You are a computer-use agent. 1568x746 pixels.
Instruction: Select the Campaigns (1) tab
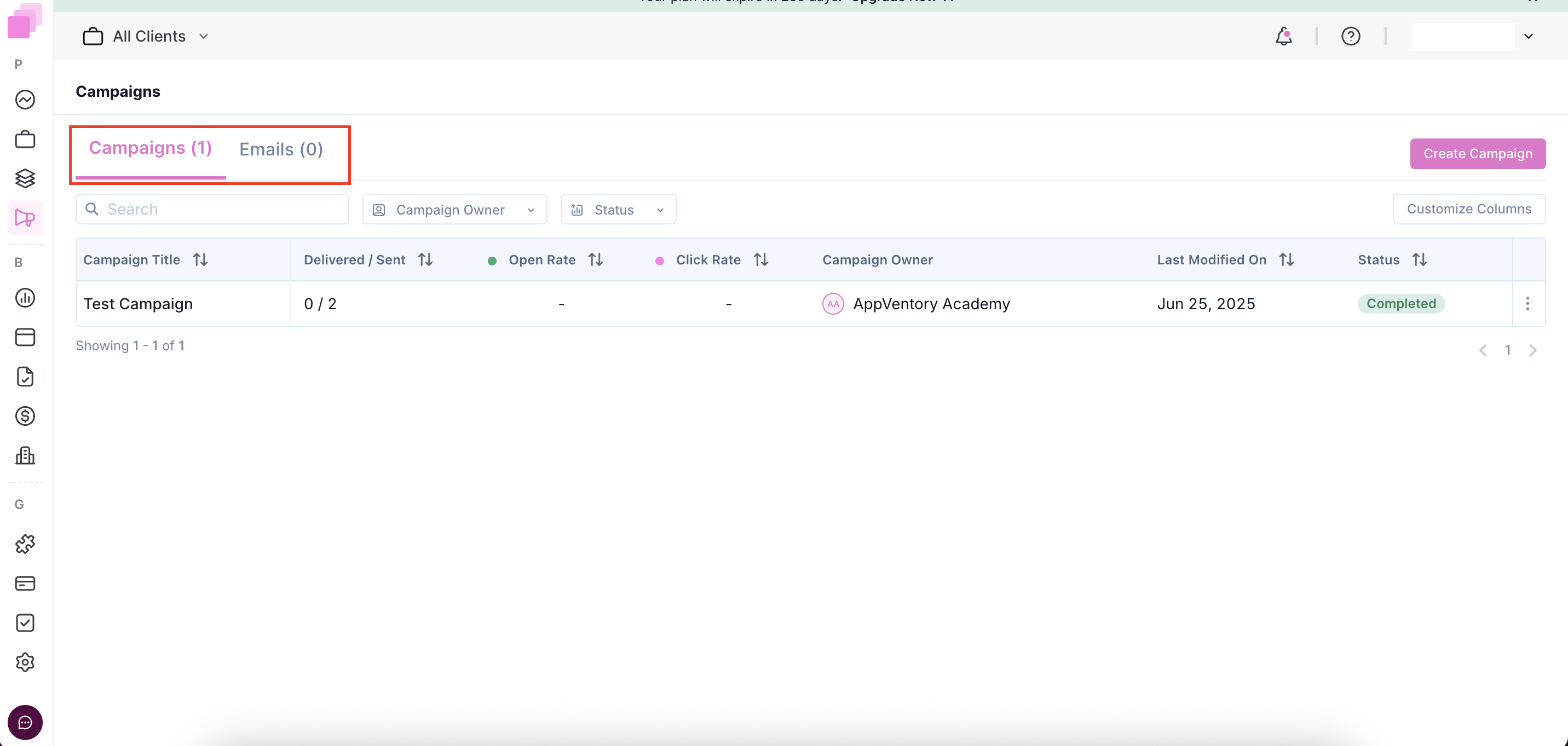click(151, 148)
